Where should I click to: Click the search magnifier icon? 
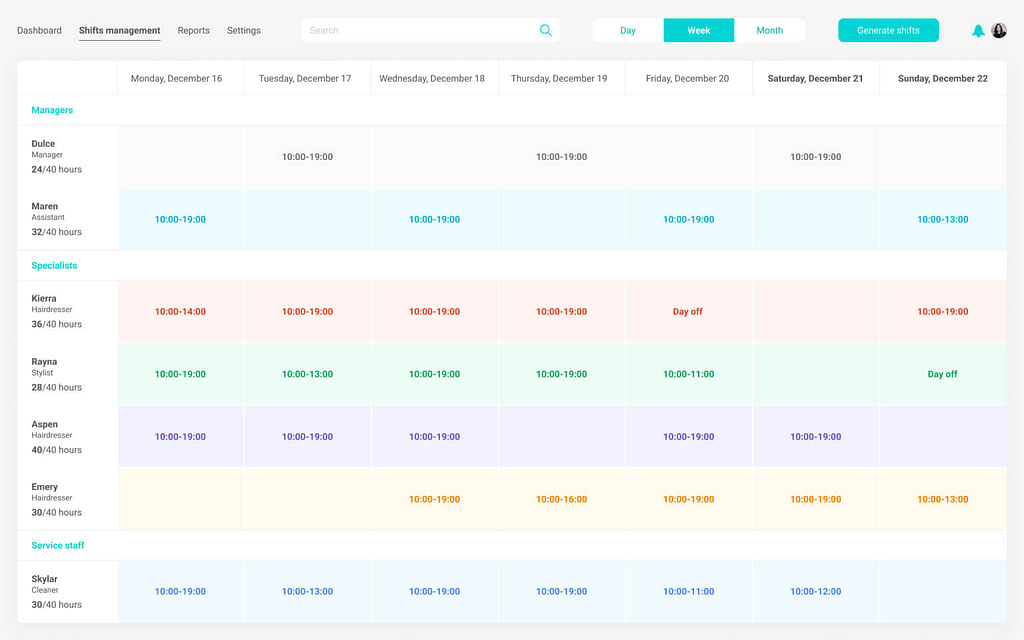point(545,30)
